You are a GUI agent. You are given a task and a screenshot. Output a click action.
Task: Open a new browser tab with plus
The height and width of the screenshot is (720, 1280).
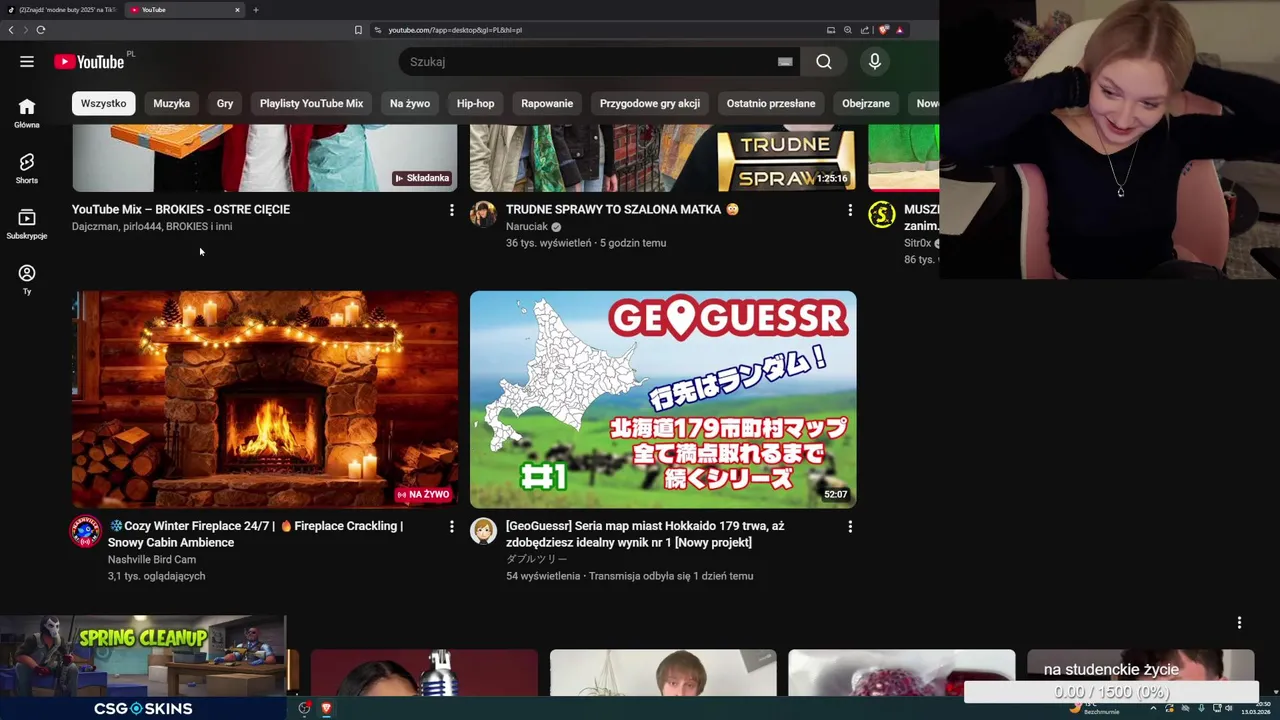pyautogui.click(x=256, y=10)
